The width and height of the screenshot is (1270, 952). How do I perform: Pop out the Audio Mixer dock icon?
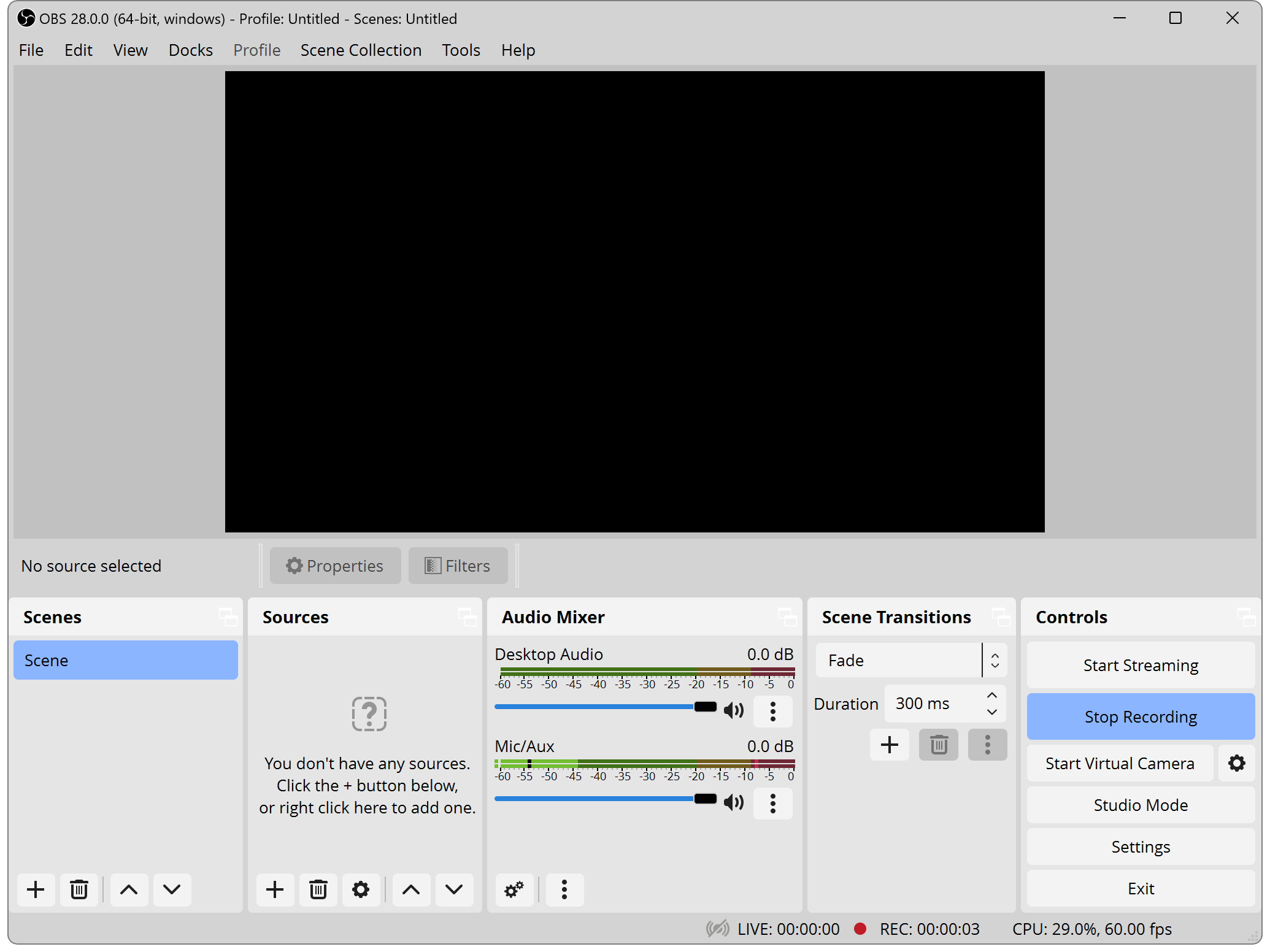click(789, 617)
